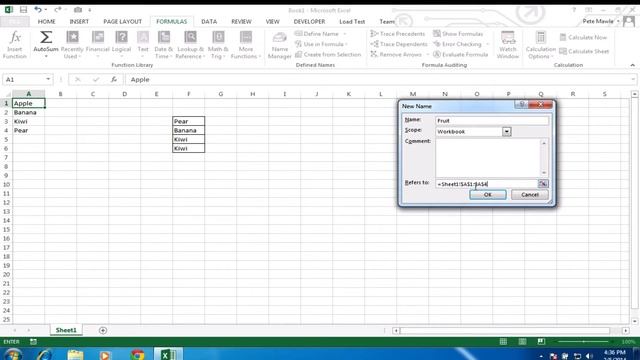
Task: Open Logical functions list
Action: pyautogui.click(x=121, y=44)
